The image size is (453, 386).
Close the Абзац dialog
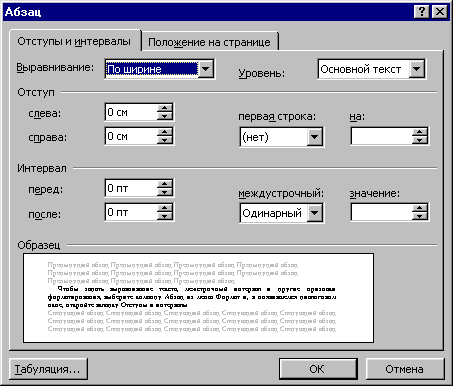coord(440,12)
